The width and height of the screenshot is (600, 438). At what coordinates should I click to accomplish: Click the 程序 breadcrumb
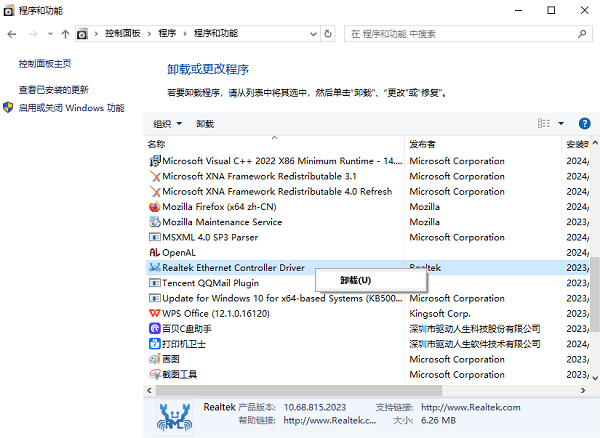(167, 34)
